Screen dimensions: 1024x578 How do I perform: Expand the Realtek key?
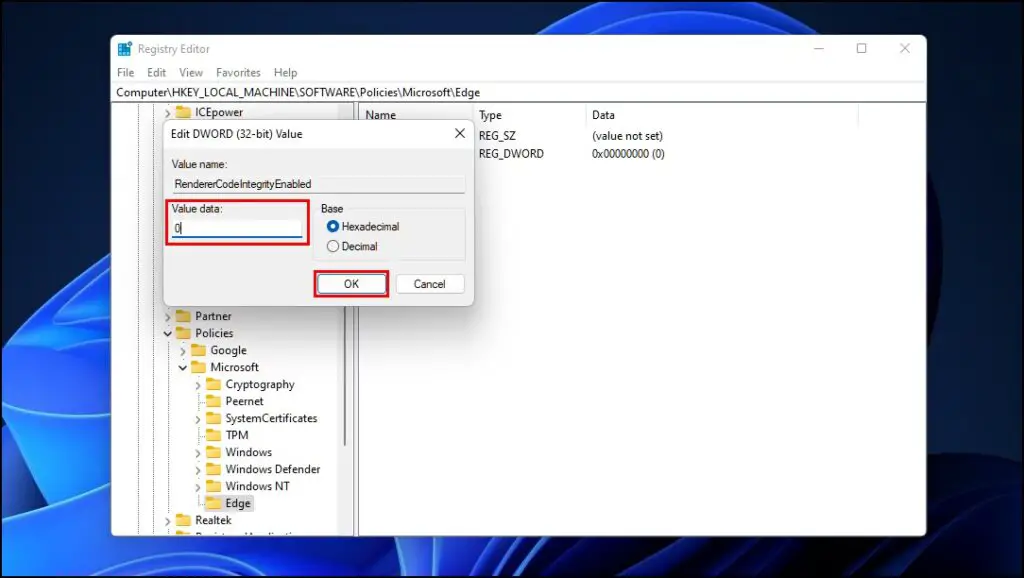point(168,521)
